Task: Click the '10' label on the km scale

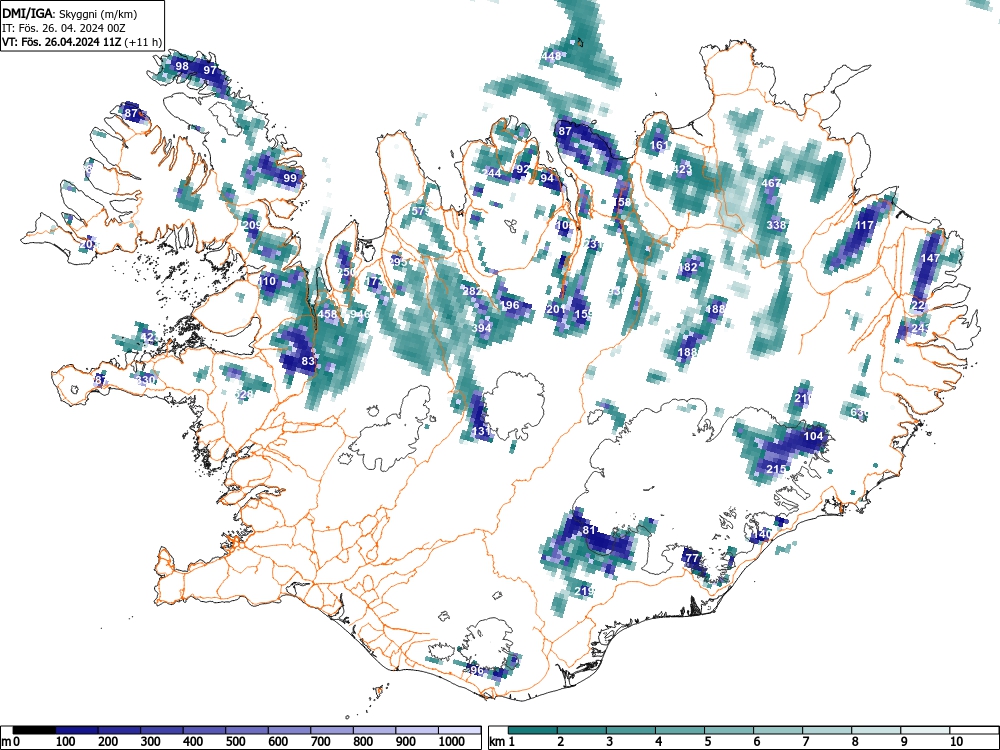Action: pos(956,742)
